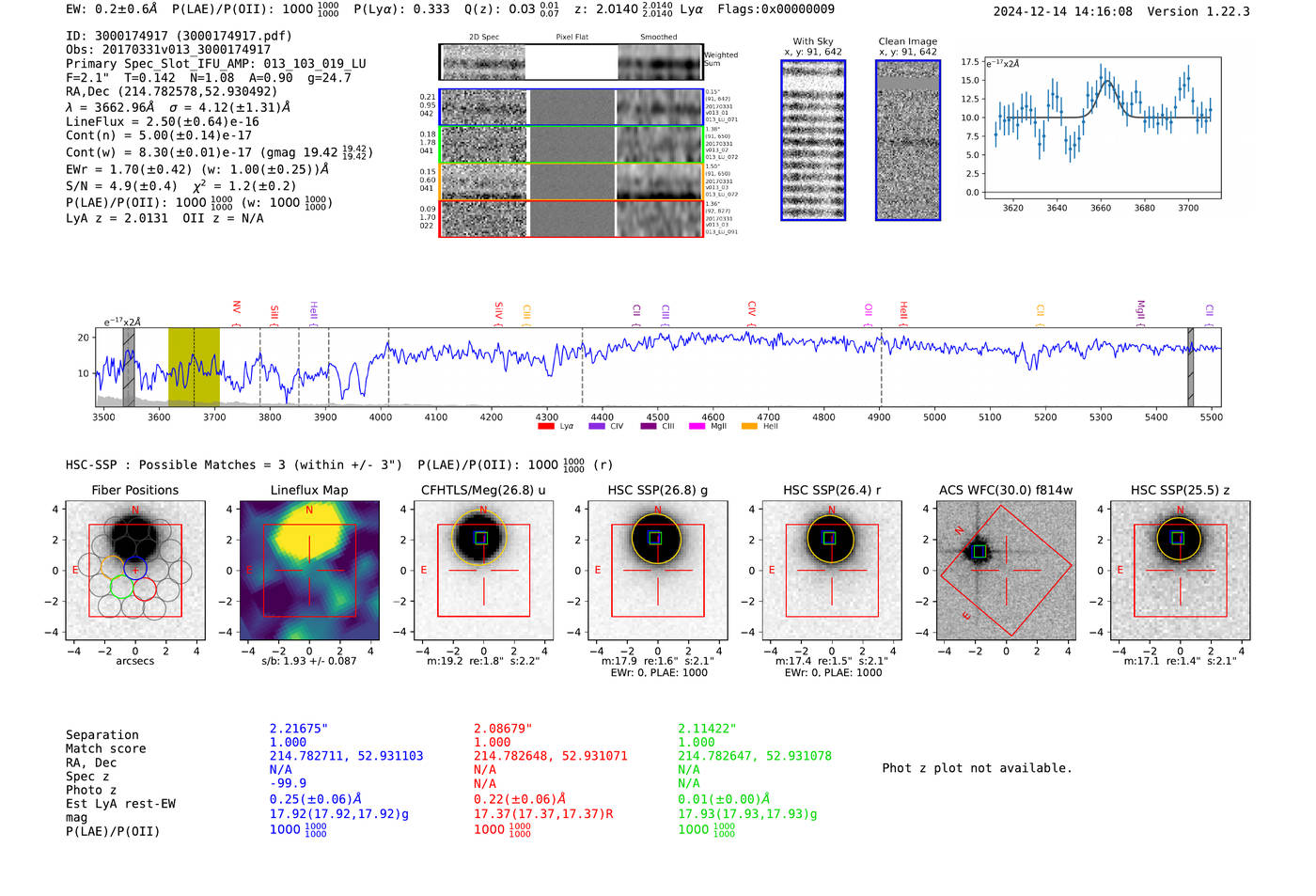Click the '2D Spec' column header
Viewport: 1316px width, 896px height.
484,38
